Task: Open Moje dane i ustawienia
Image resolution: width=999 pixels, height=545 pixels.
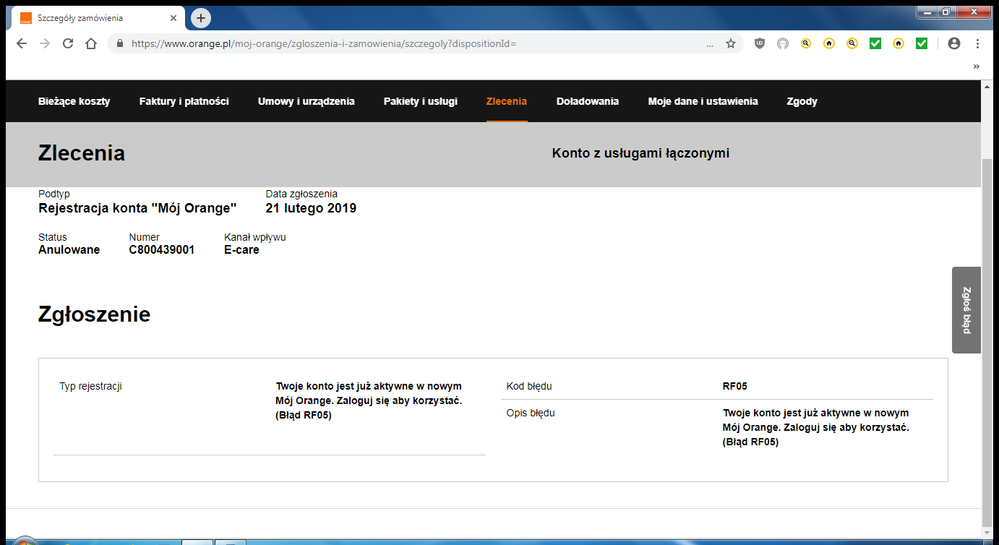Action: click(x=703, y=101)
